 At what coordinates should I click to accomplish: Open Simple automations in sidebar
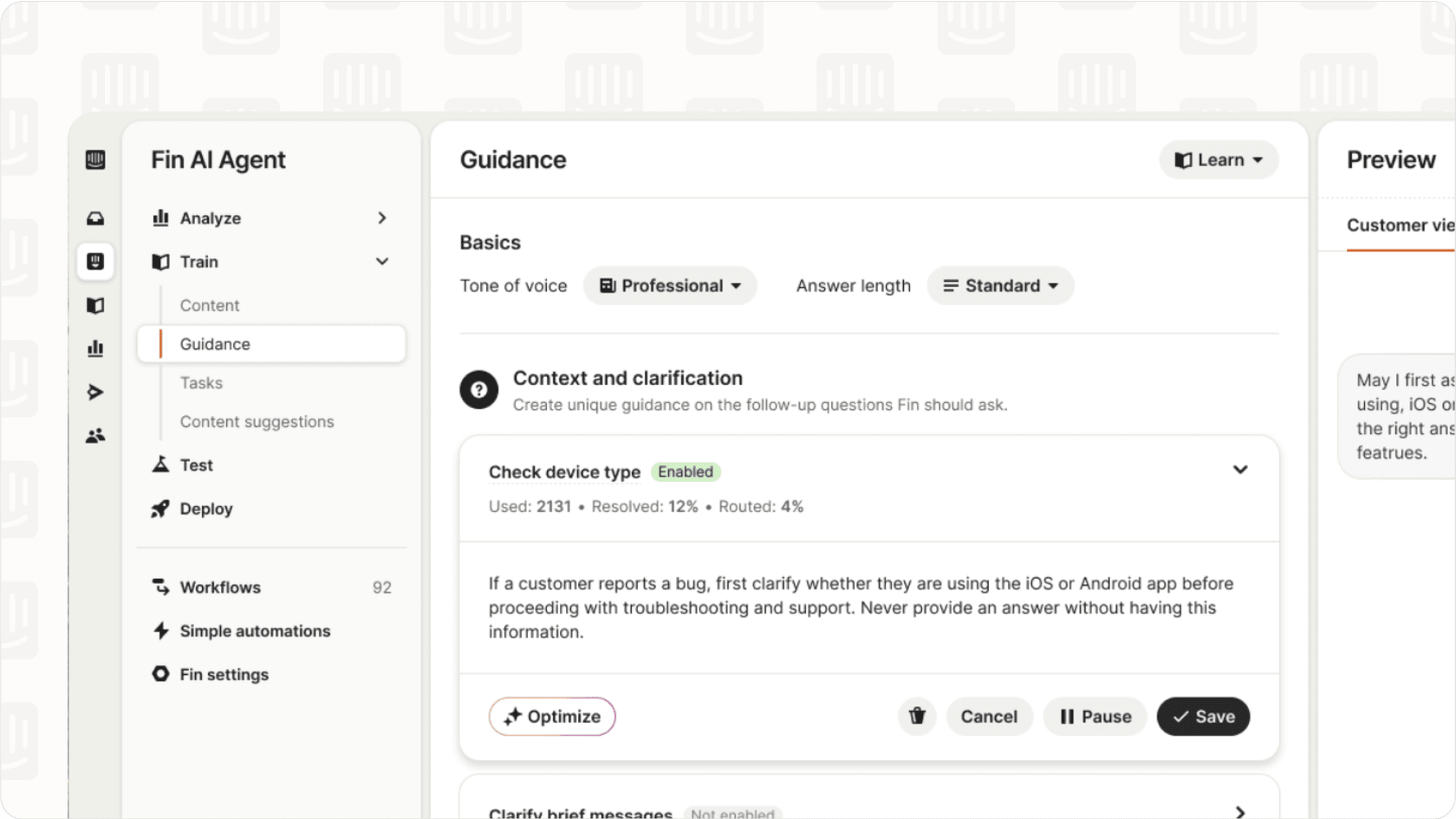[x=255, y=631]
